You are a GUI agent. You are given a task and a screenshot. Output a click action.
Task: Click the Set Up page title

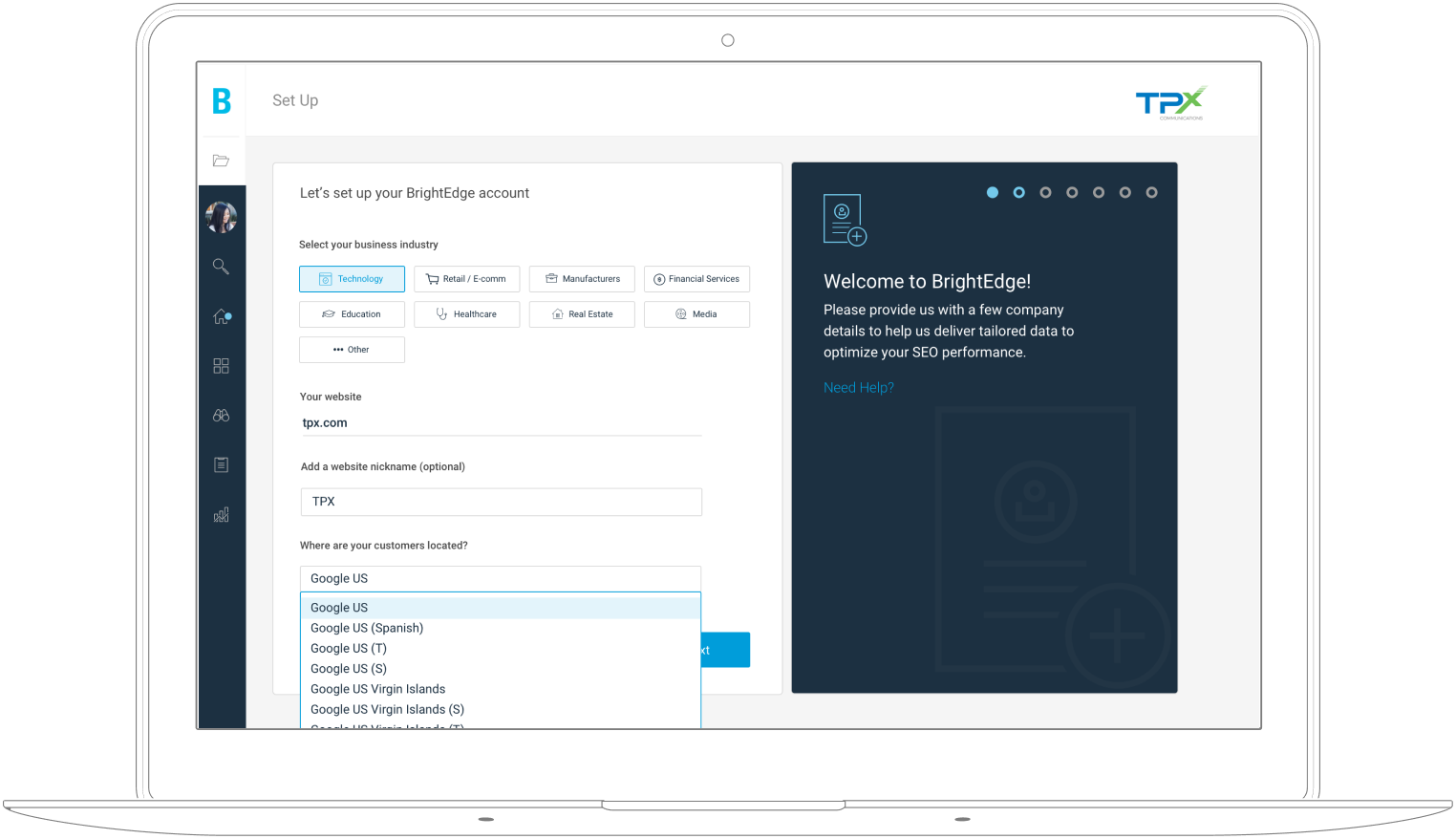(x=295, y=100)
